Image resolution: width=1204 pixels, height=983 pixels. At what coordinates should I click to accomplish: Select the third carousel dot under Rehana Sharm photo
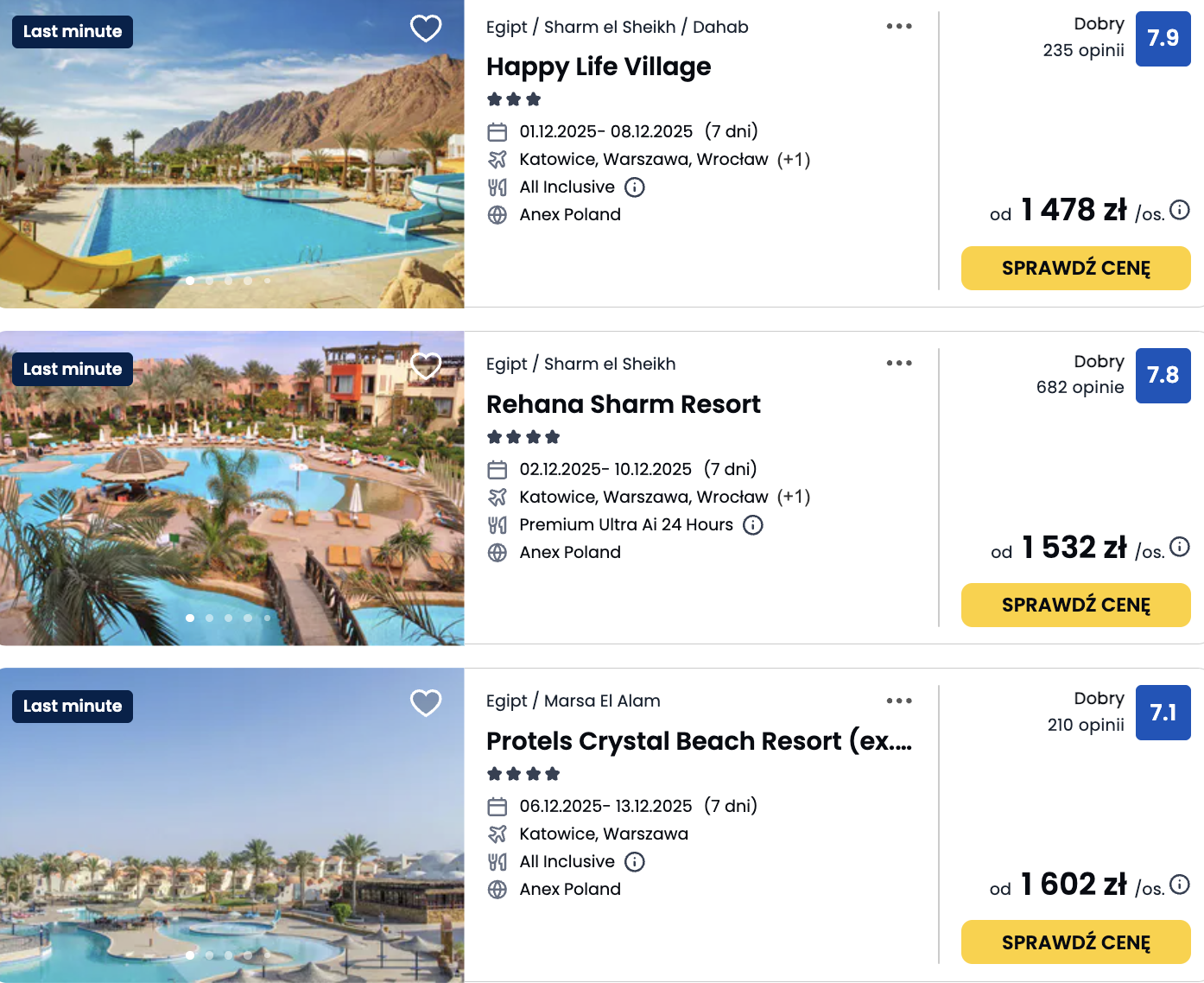click(228, 618)
